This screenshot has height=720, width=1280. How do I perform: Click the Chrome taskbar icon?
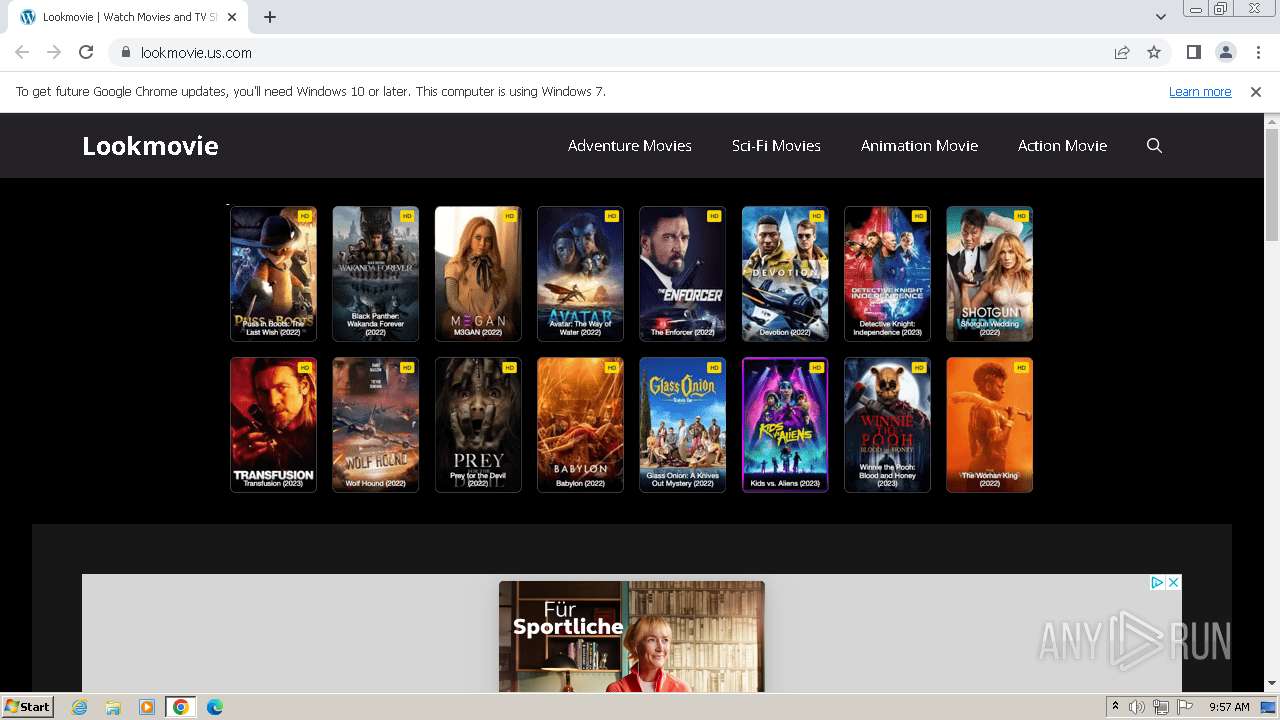(180, 707)
